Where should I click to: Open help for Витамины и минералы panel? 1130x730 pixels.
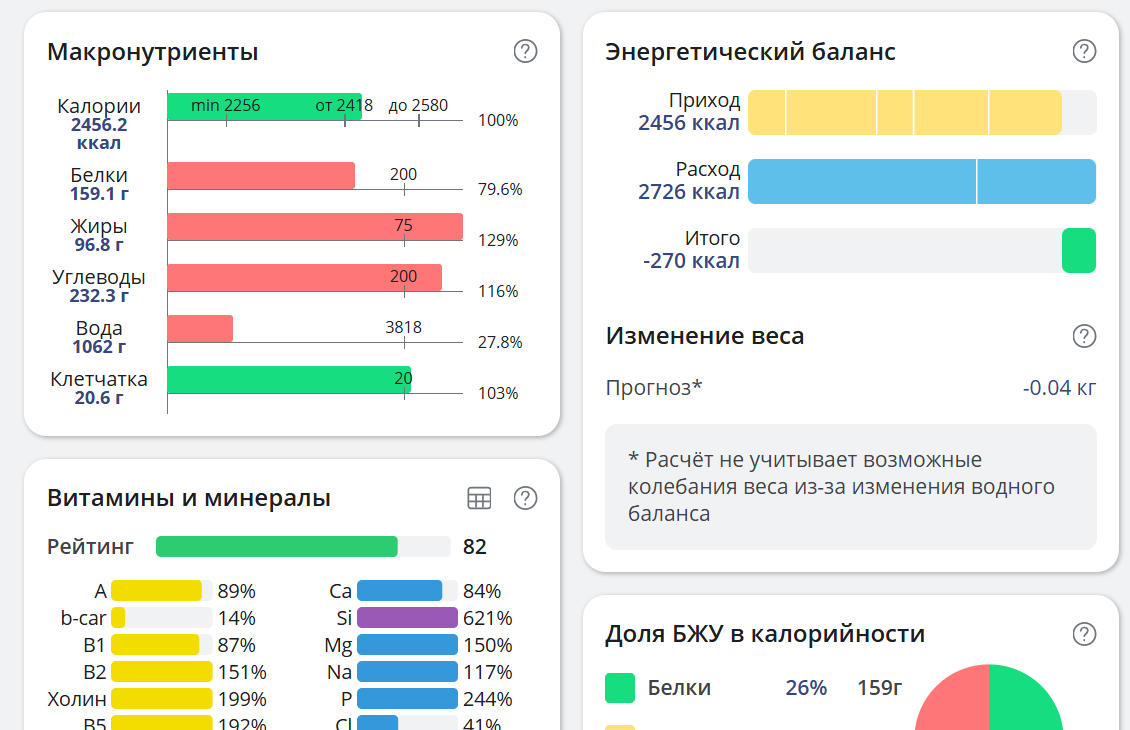pos(524,497)
